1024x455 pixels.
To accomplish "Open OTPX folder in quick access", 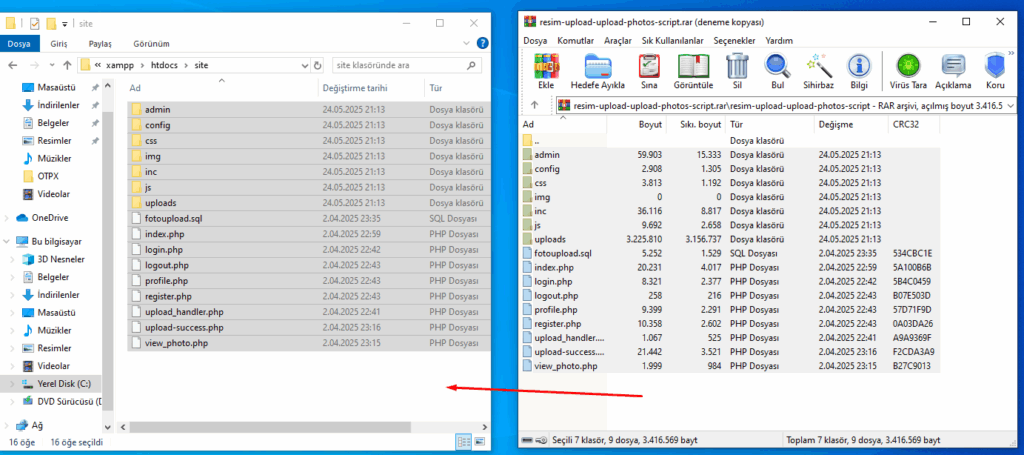I will (49, 176).
